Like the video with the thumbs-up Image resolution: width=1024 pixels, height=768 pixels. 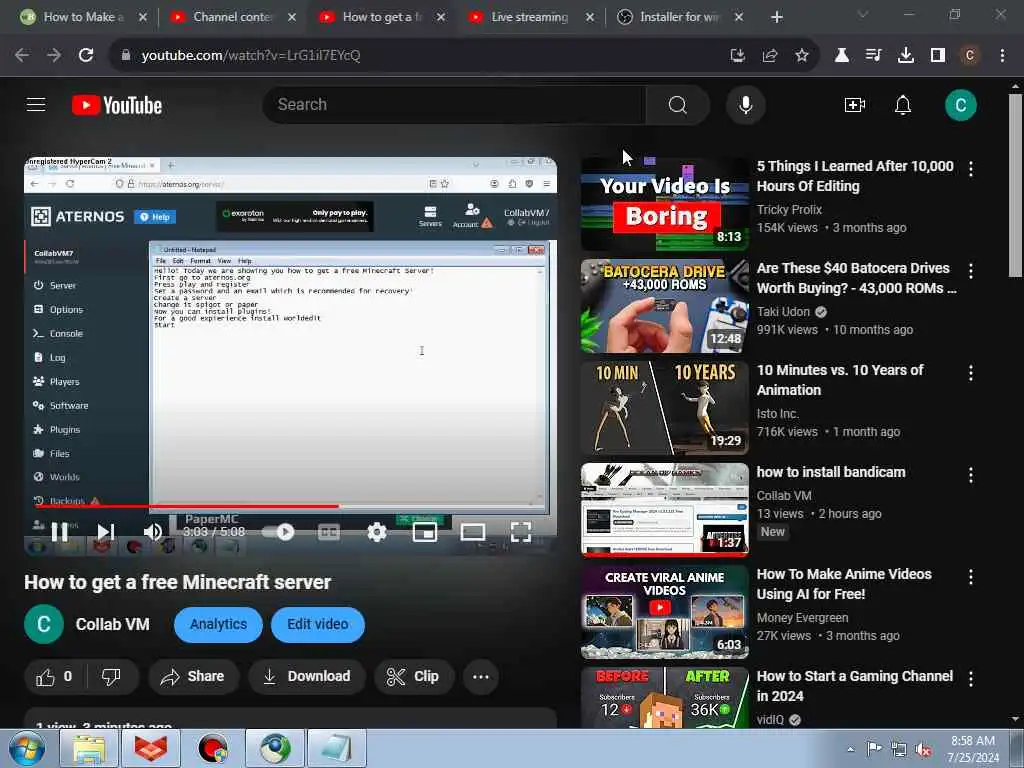click(x=54, y=677)
